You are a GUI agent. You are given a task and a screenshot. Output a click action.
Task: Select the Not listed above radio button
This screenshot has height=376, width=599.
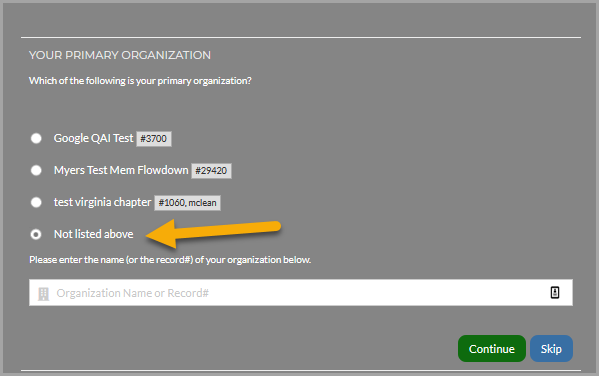(x=36, y=234)
